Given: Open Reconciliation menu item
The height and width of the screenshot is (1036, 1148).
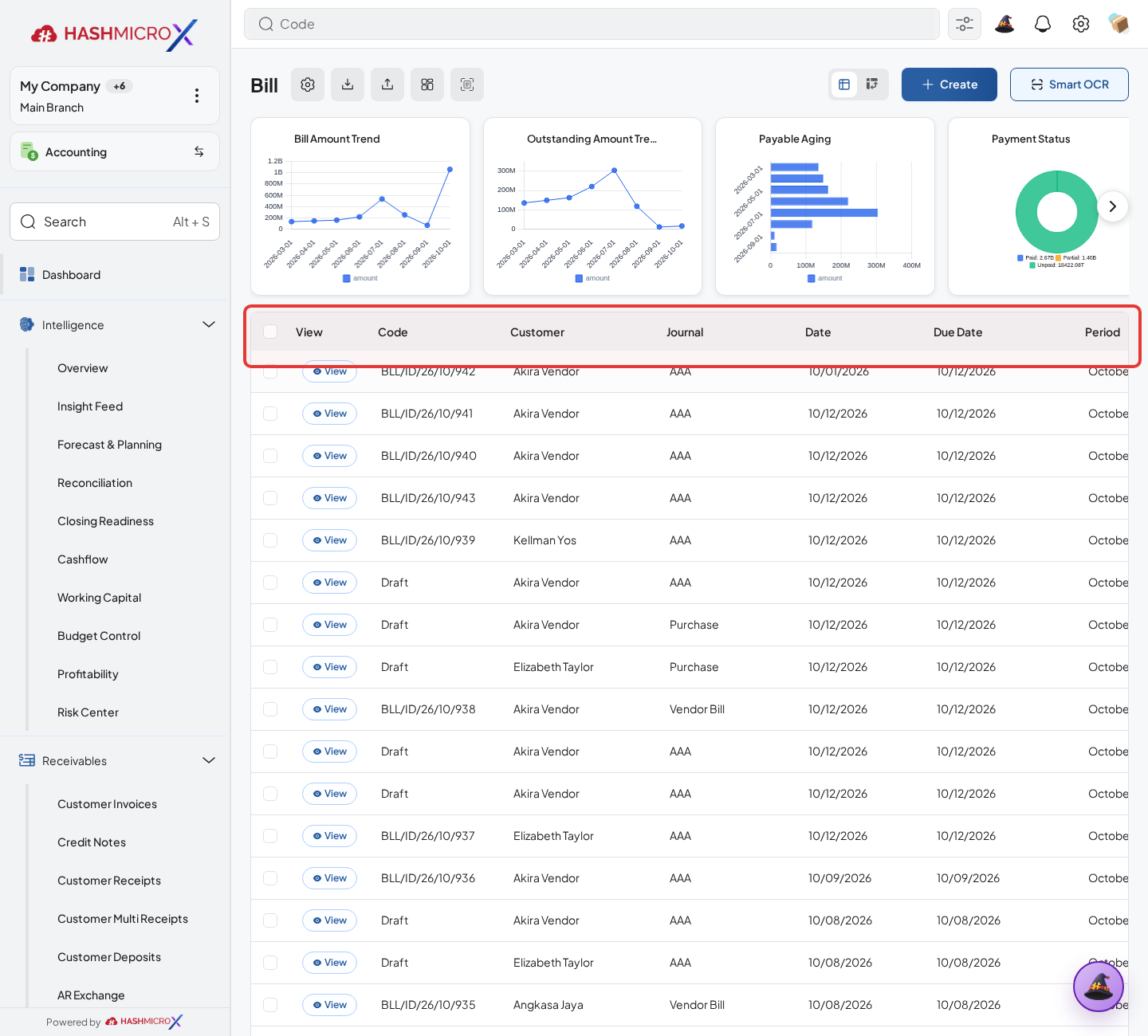Looking at the screenshot, I should click(x=95, y=483).
